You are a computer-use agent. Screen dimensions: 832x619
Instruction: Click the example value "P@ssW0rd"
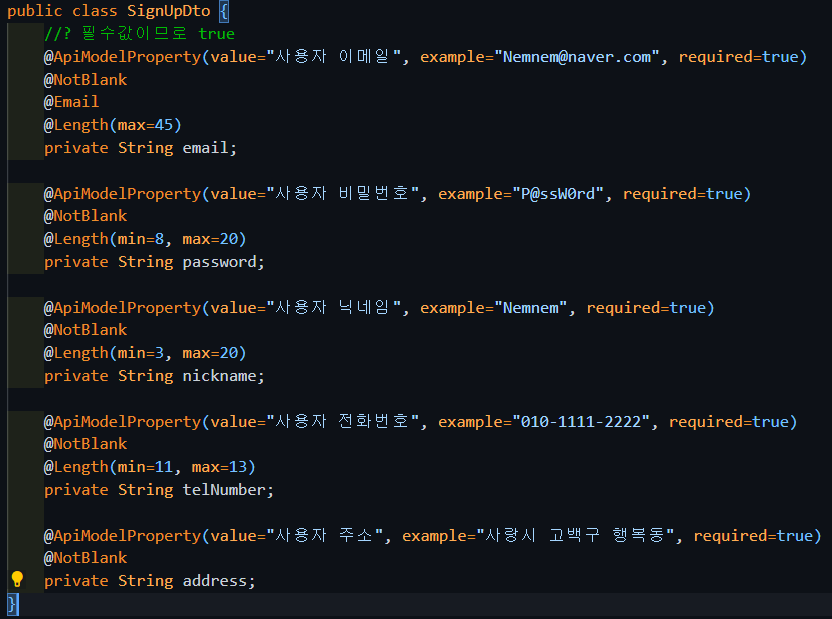tap(558, 194)
